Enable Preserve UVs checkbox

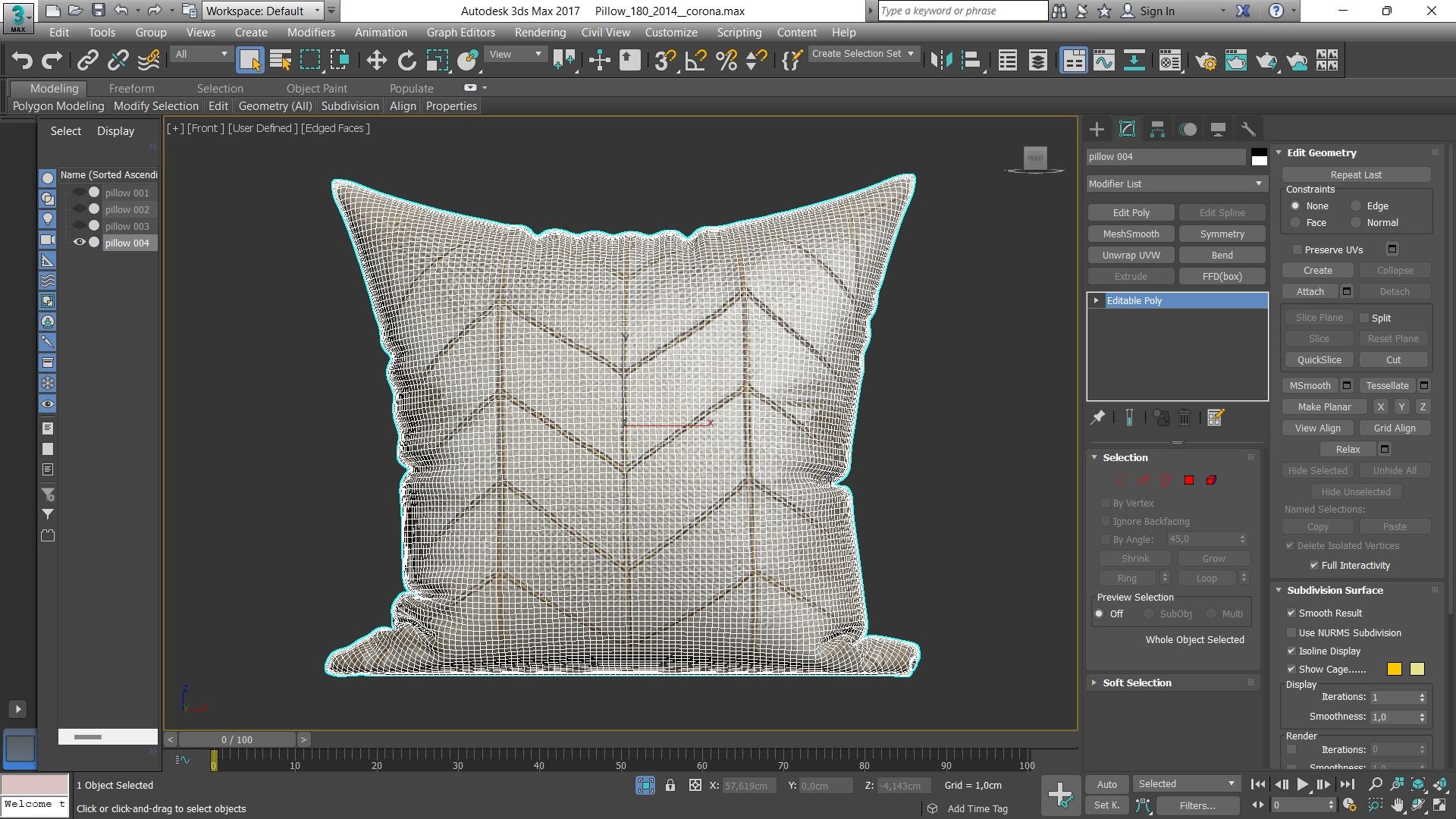pyautogui.click(x=1297, y=249)
